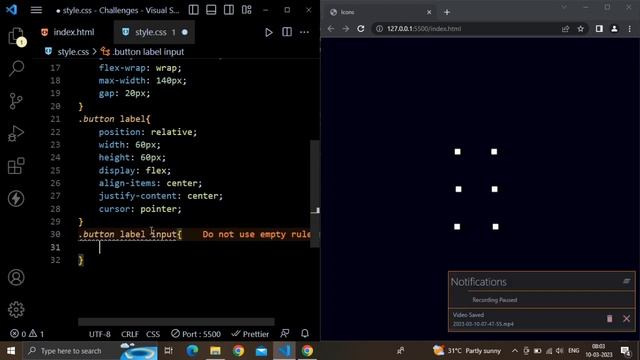This screenshot has height=360, width=640.
Task: Click the Prettier status bar item
Action: pyautogui.click(x=250, y=334)
